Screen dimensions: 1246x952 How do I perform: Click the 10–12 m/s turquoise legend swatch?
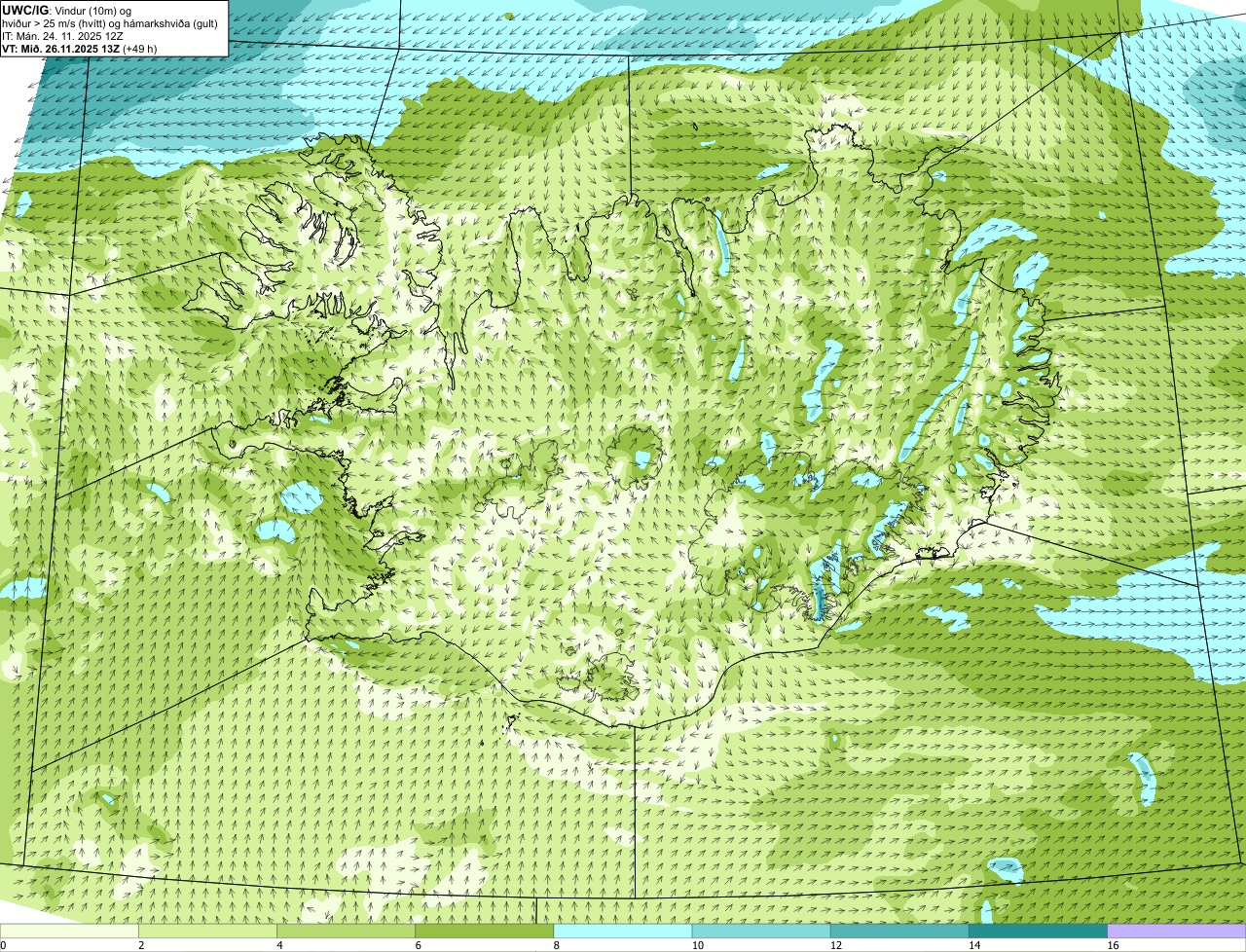pos(761,932)
